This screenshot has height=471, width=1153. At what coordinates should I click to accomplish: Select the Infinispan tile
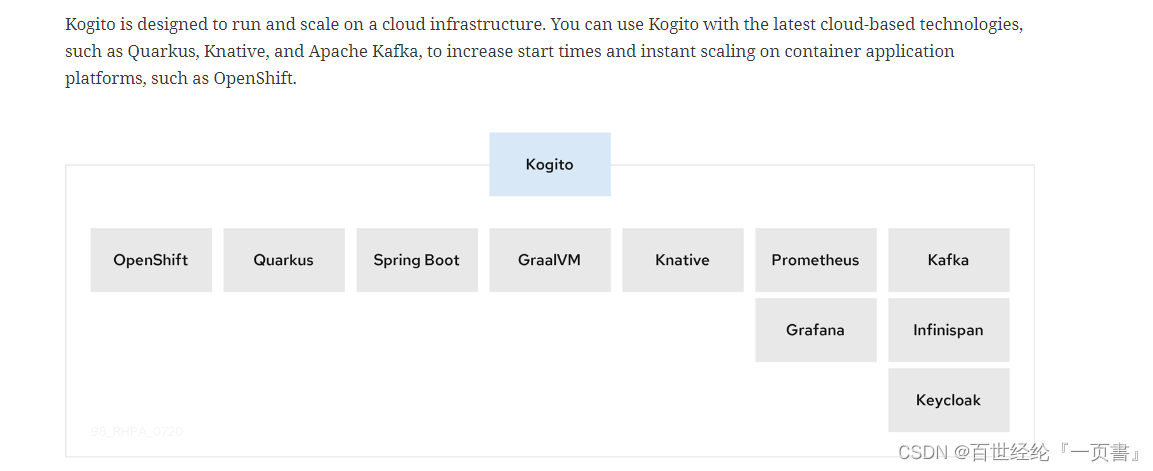949,330
